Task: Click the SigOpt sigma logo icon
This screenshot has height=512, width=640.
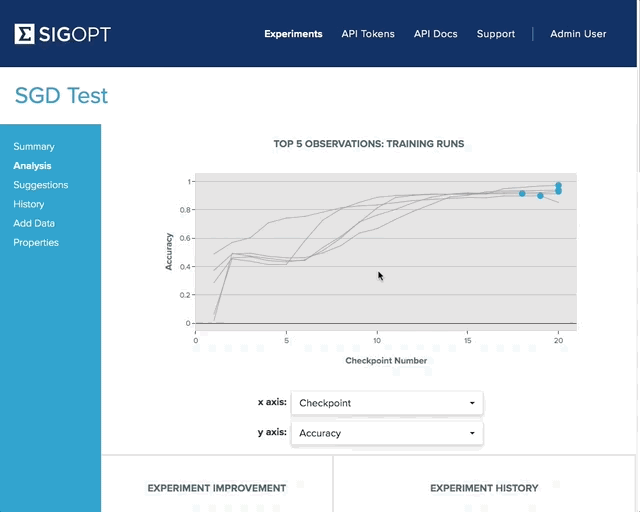Action: 24,33
